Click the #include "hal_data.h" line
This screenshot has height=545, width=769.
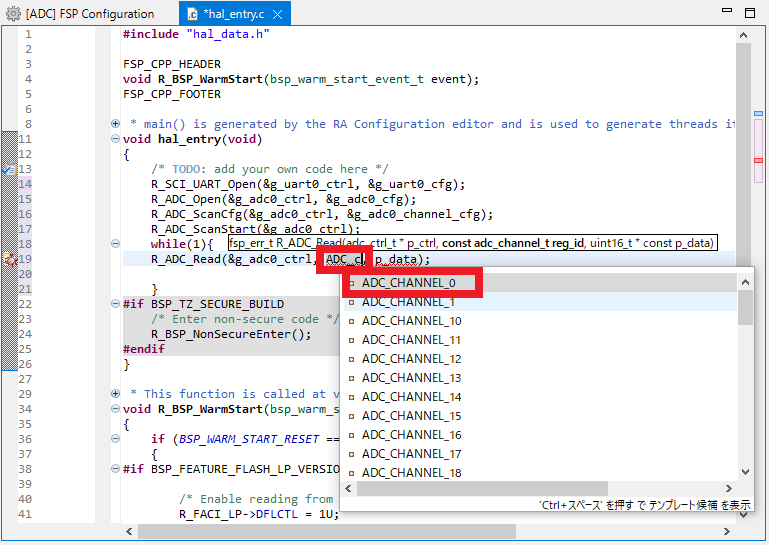196,34
